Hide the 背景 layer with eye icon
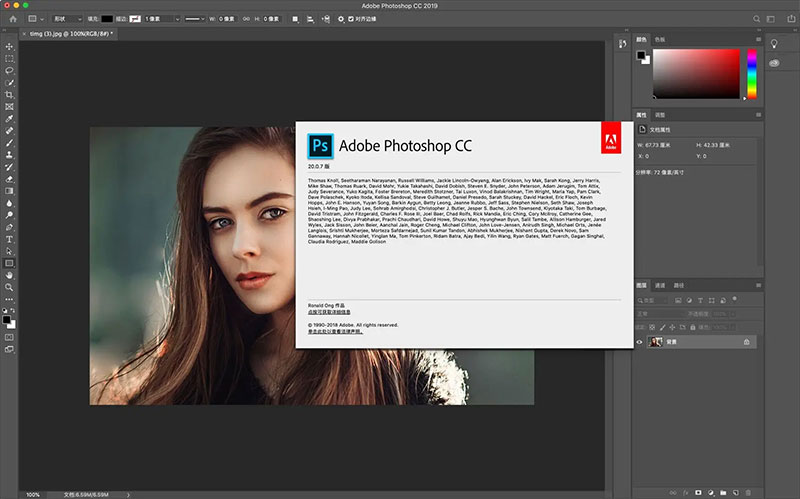Screen dimensions: 800x499 point(640,342)
